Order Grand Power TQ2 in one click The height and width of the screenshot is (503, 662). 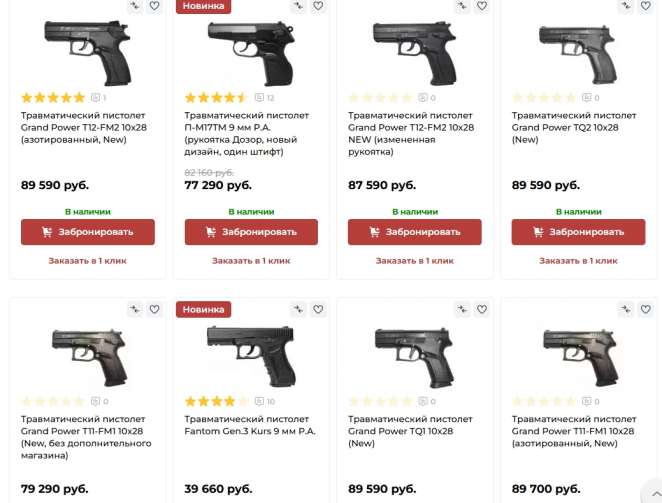coord(579,261)
